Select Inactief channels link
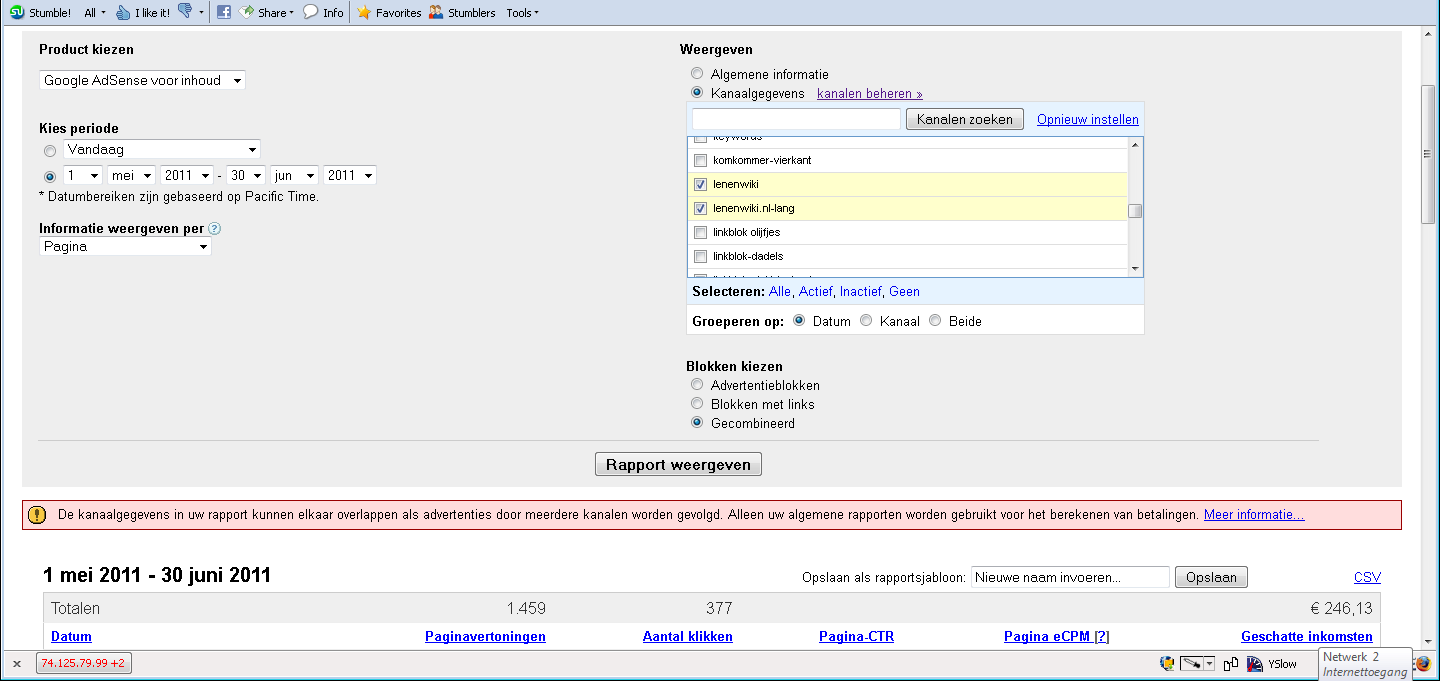This screenshot has height=681, width=1441. coord(861,291)
